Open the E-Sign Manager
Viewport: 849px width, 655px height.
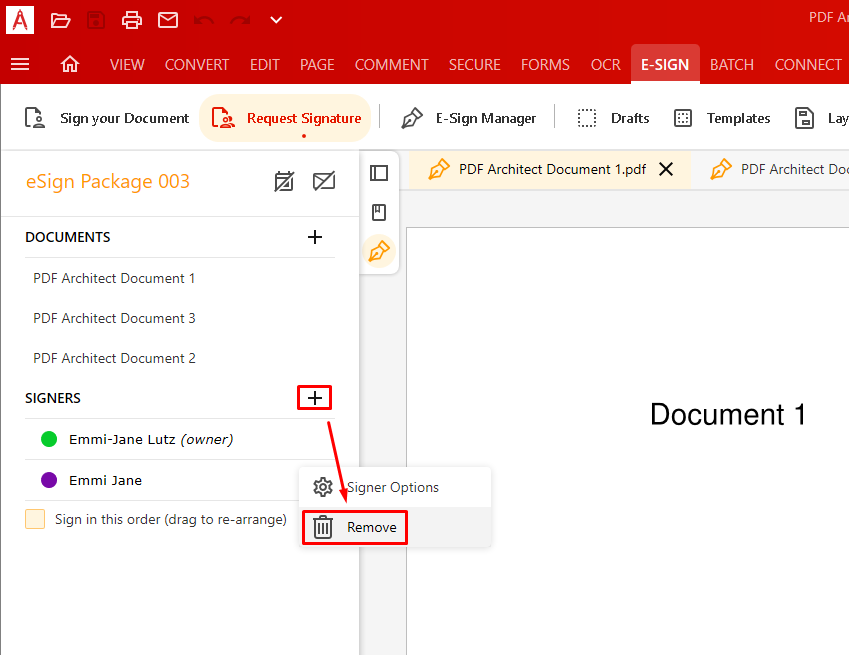coord(468,118)
